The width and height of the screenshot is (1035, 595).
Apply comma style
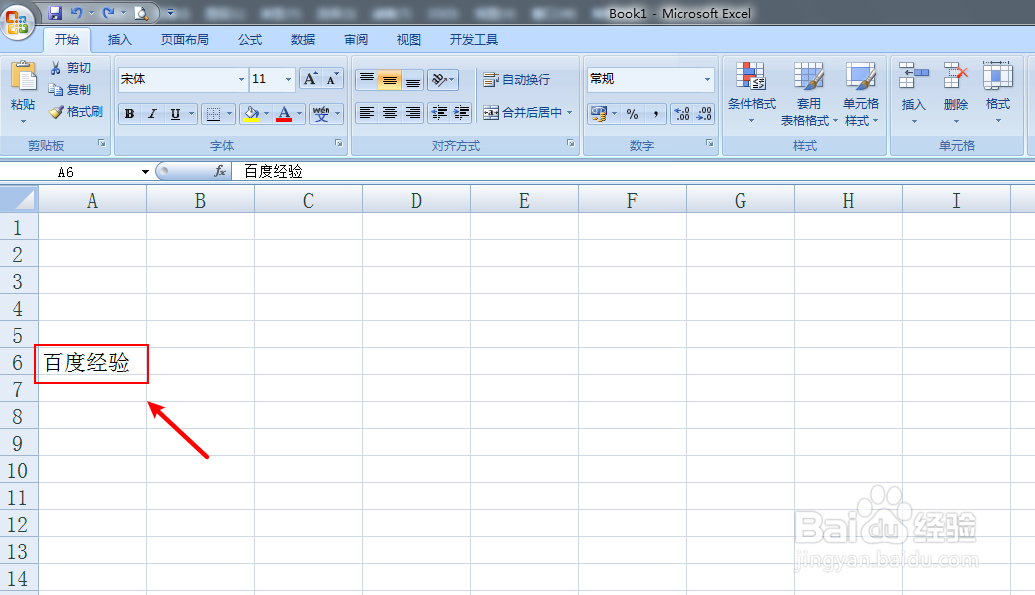pyautogui.click(x=655, y=114)
